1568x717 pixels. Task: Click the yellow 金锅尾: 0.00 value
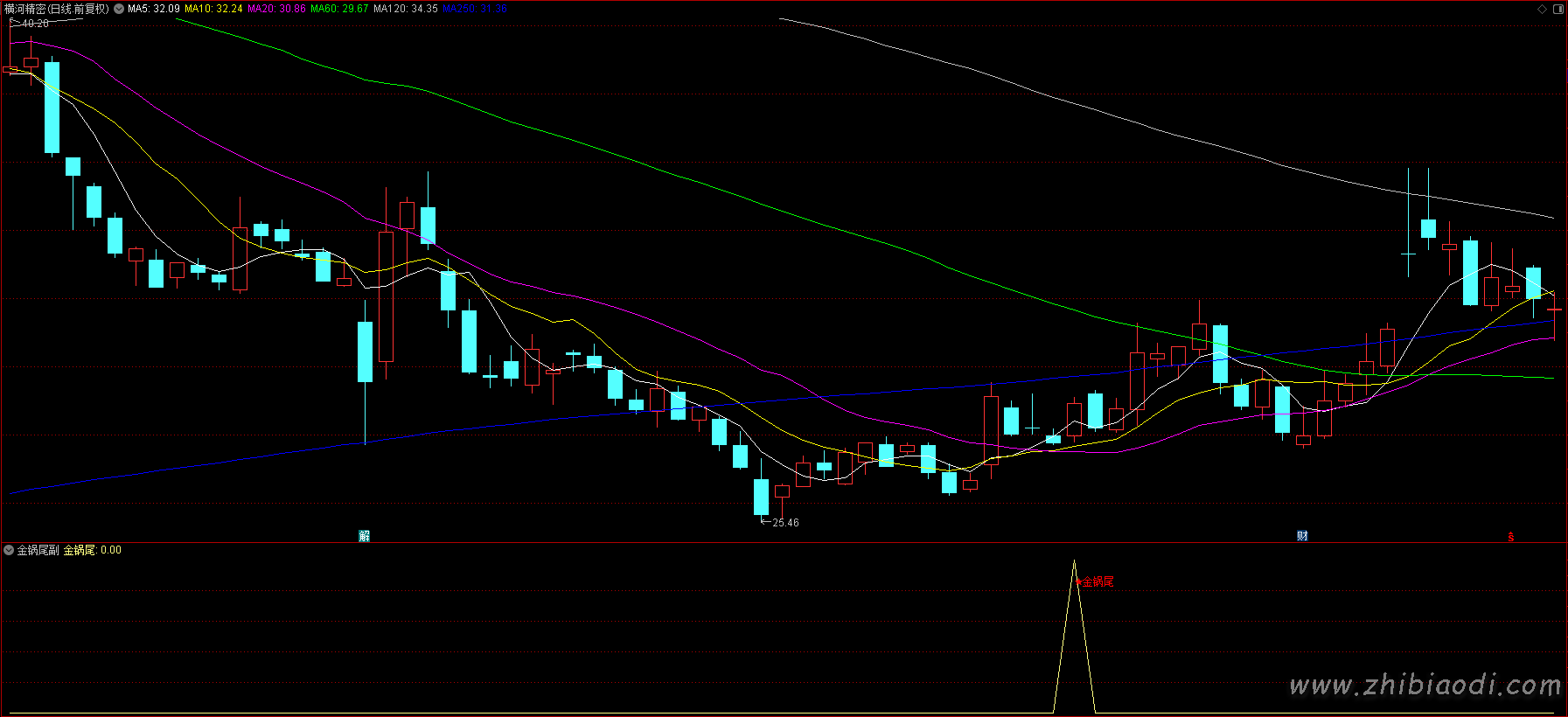tap(93, 550)
